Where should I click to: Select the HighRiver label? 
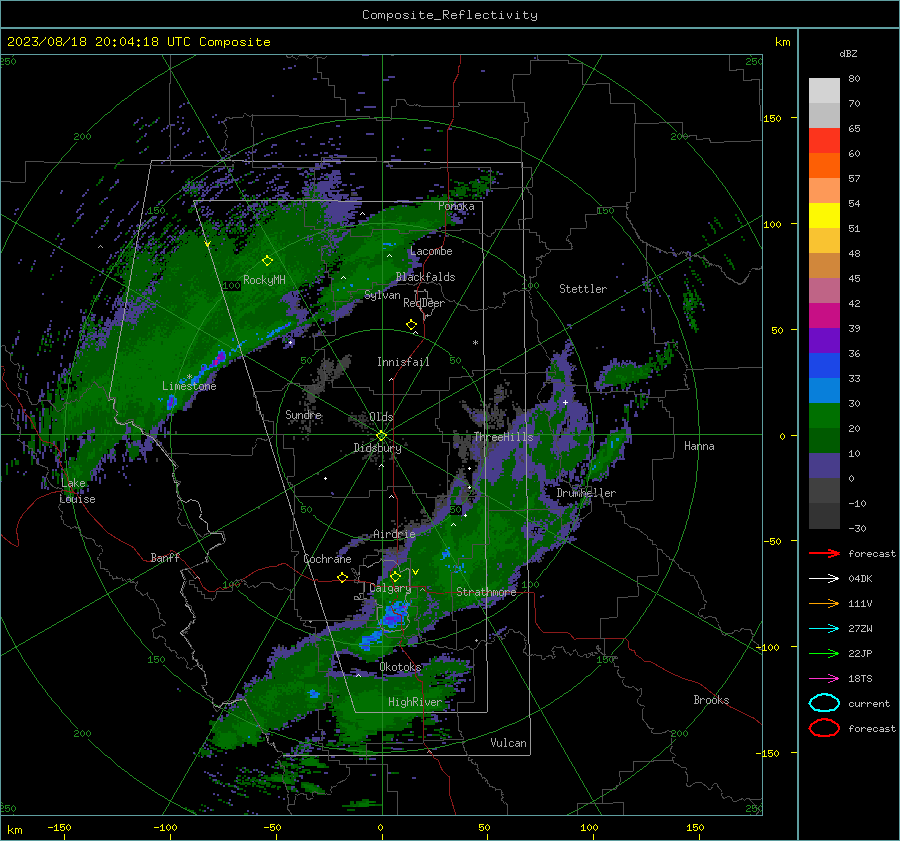coord(415,702)
